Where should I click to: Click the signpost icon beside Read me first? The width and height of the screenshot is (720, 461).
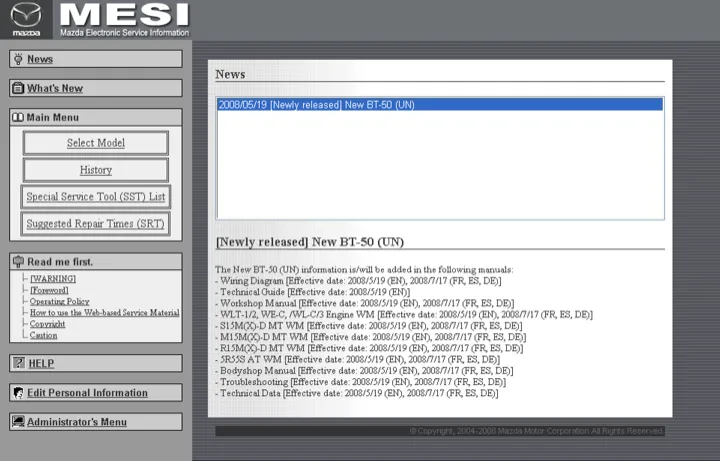(x=18, y=262)
